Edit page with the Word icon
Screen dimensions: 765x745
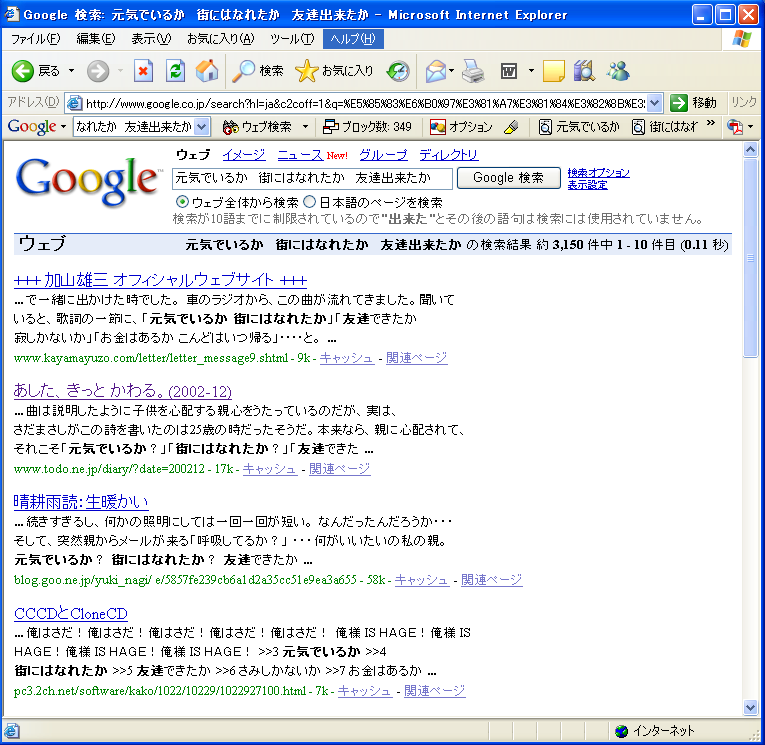coord(509,71)
